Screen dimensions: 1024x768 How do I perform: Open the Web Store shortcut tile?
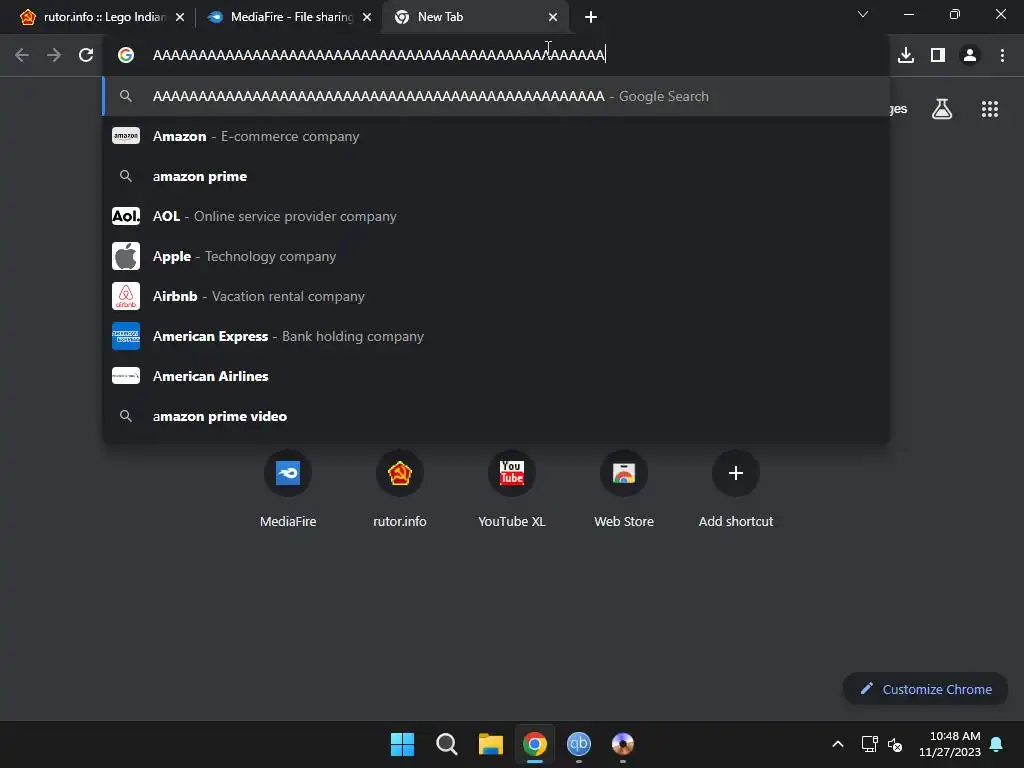coord(624,490)
